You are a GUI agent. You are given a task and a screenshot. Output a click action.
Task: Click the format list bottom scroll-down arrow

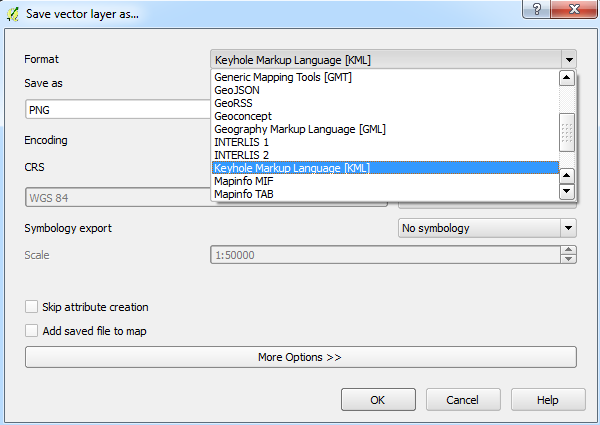click(567, 191)
